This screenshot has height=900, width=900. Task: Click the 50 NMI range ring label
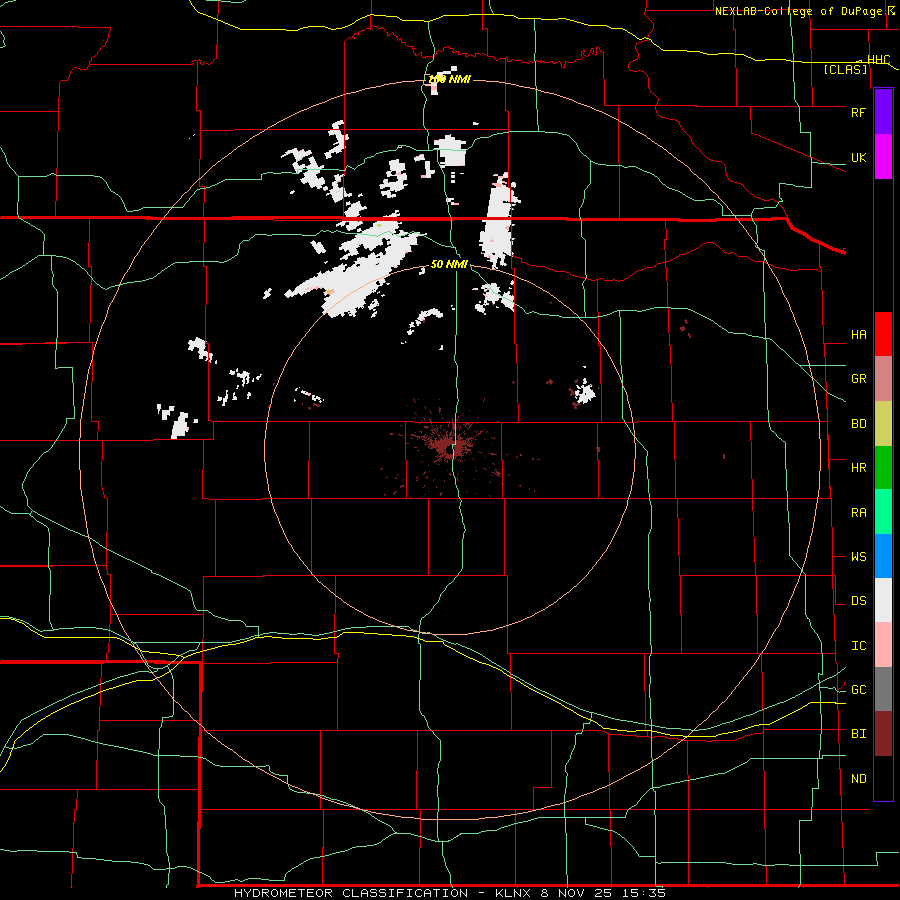[449, 264]
